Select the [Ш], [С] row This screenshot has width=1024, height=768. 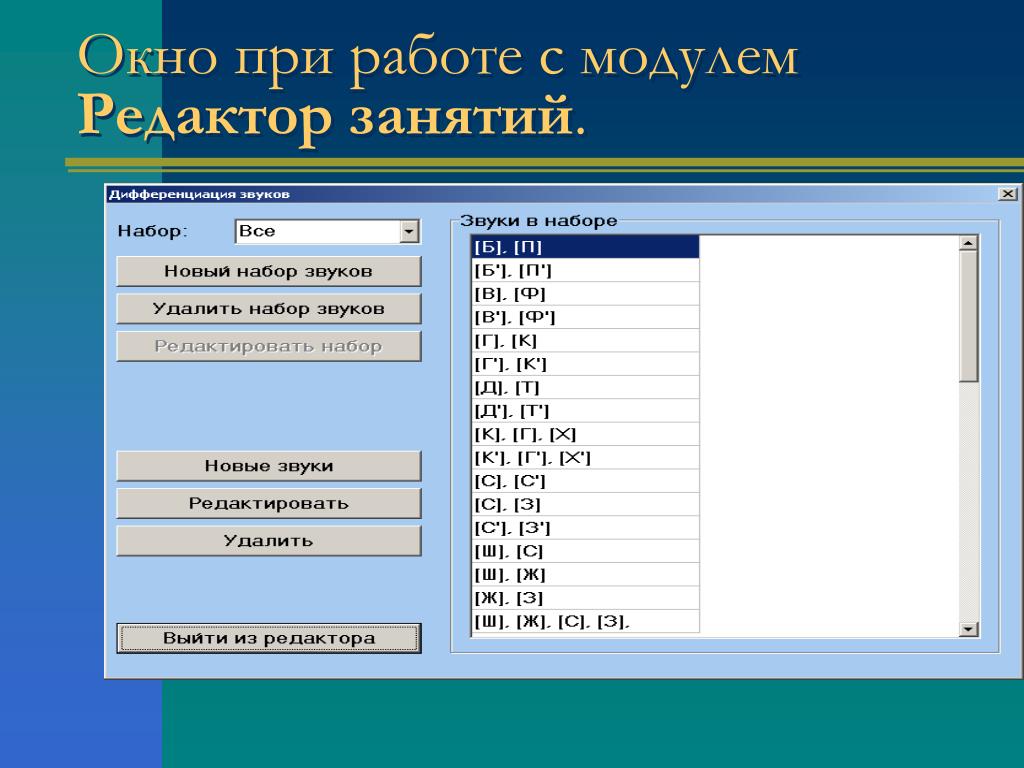[x=585, y=551]
